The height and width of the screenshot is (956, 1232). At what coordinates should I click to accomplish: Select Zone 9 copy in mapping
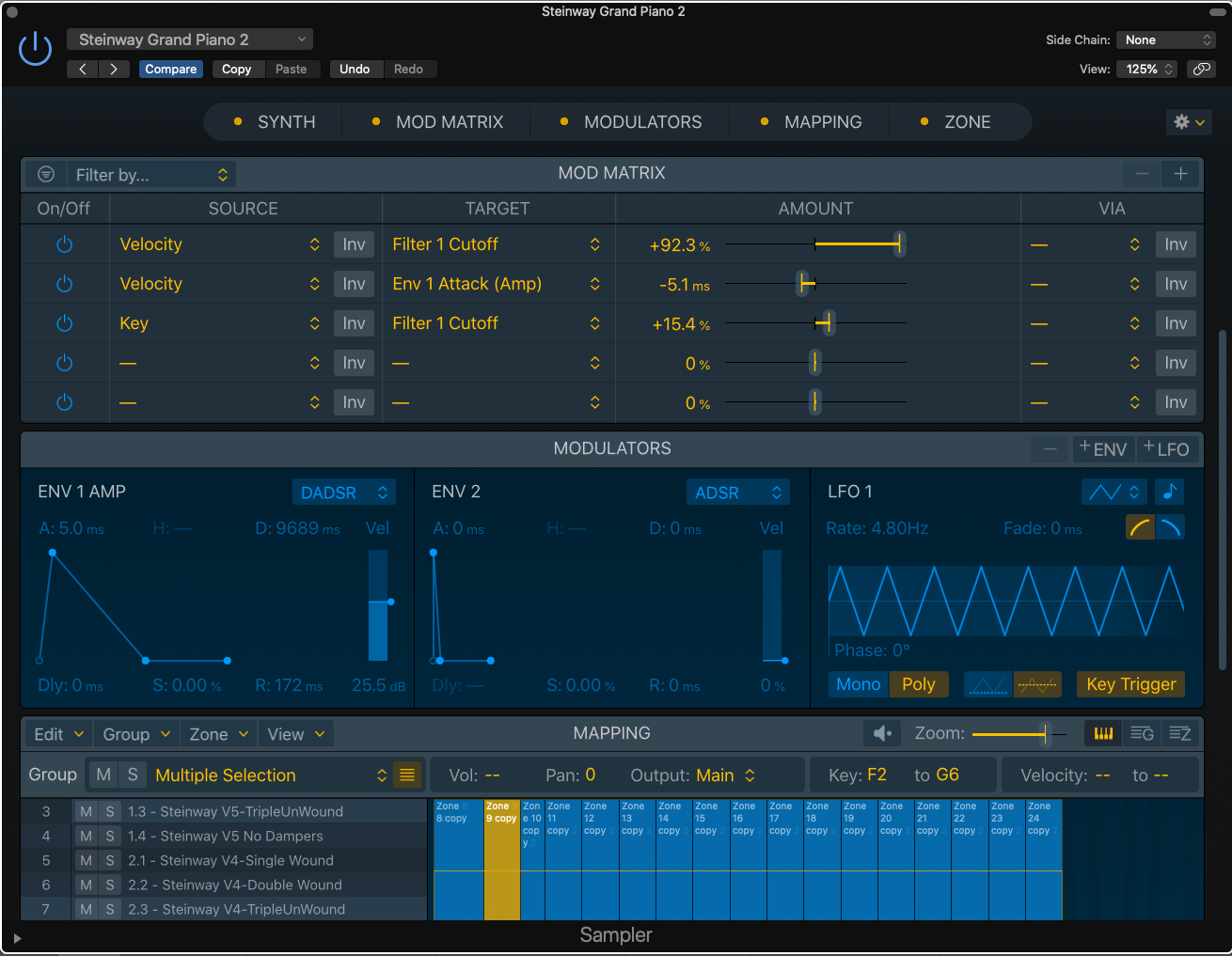[x=501, y=859]
